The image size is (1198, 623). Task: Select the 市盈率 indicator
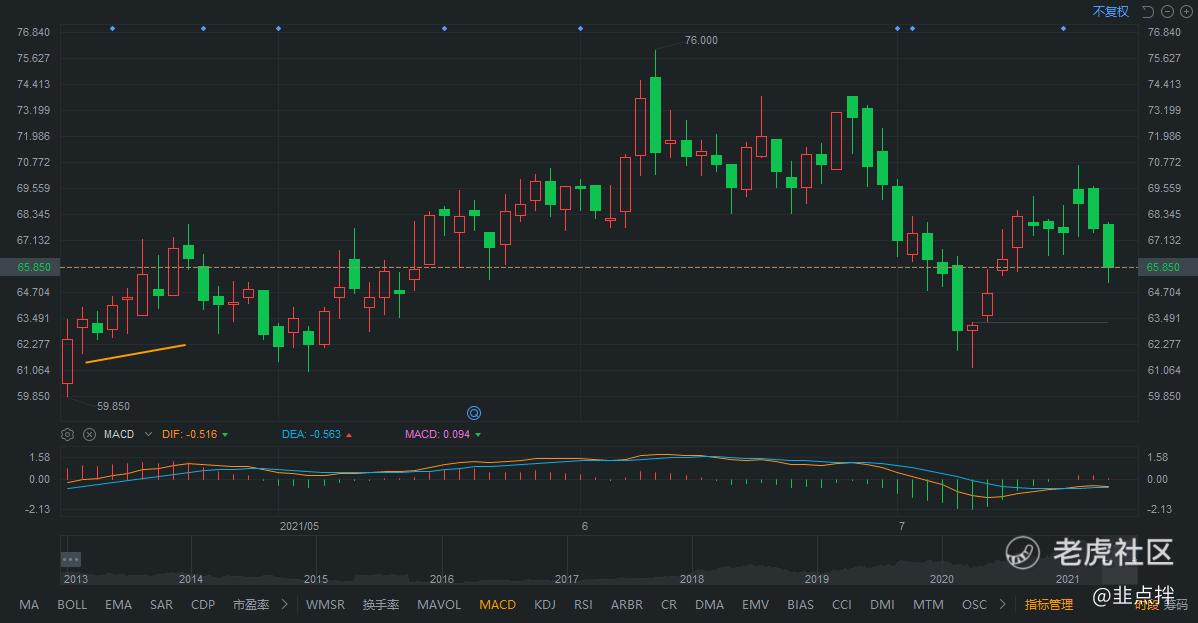(251, 605)
